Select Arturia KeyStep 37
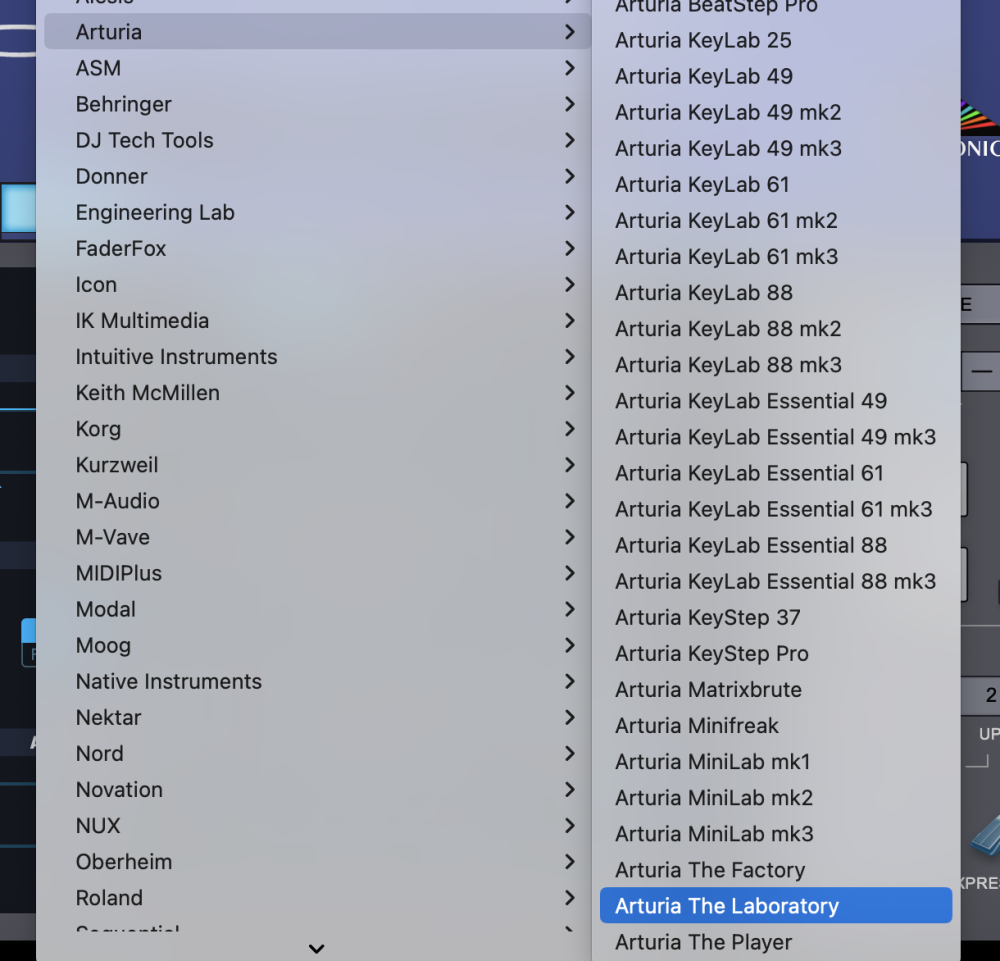Screen dimensions: 1000x961 [x=776, y=617]
